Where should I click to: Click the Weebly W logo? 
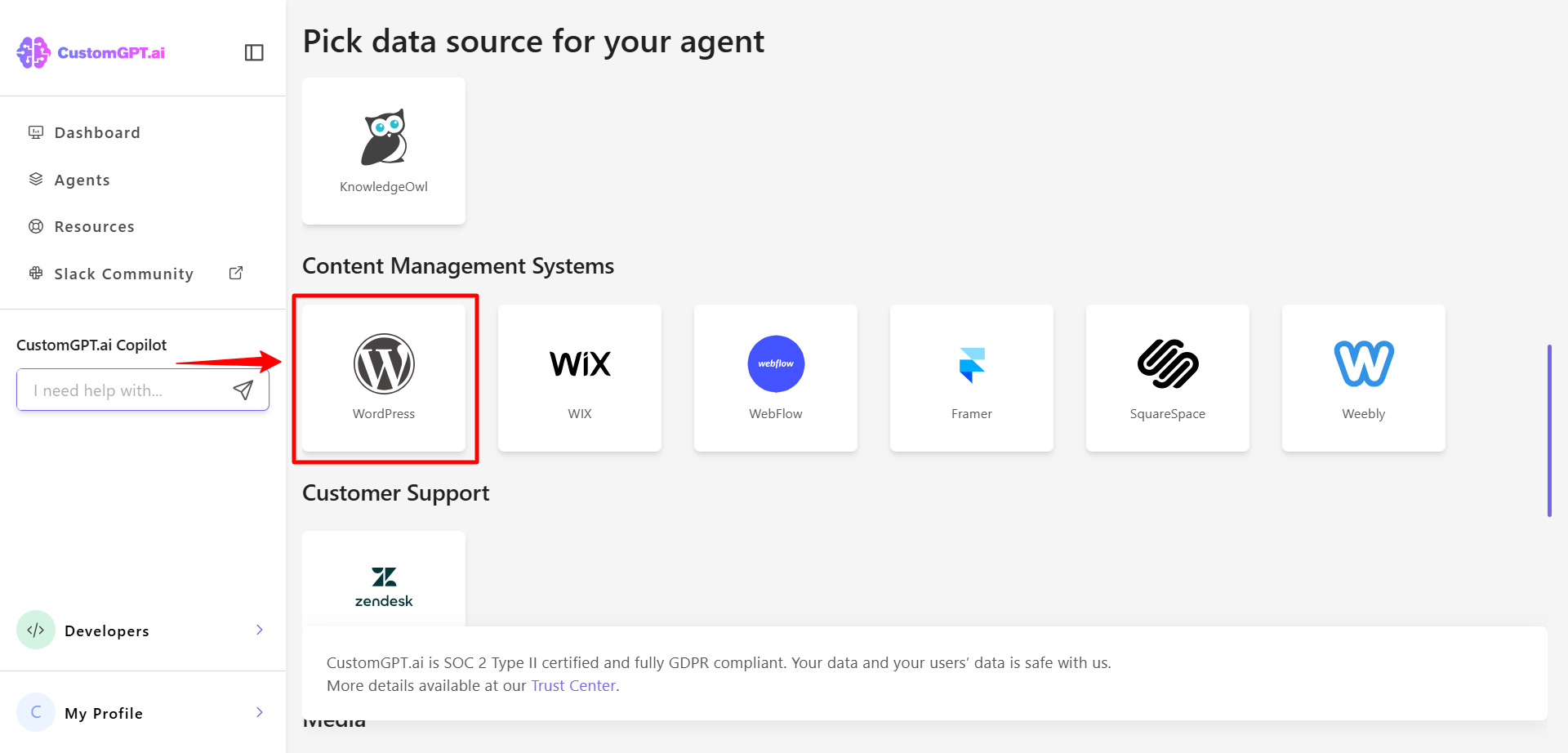[1364, 363]
